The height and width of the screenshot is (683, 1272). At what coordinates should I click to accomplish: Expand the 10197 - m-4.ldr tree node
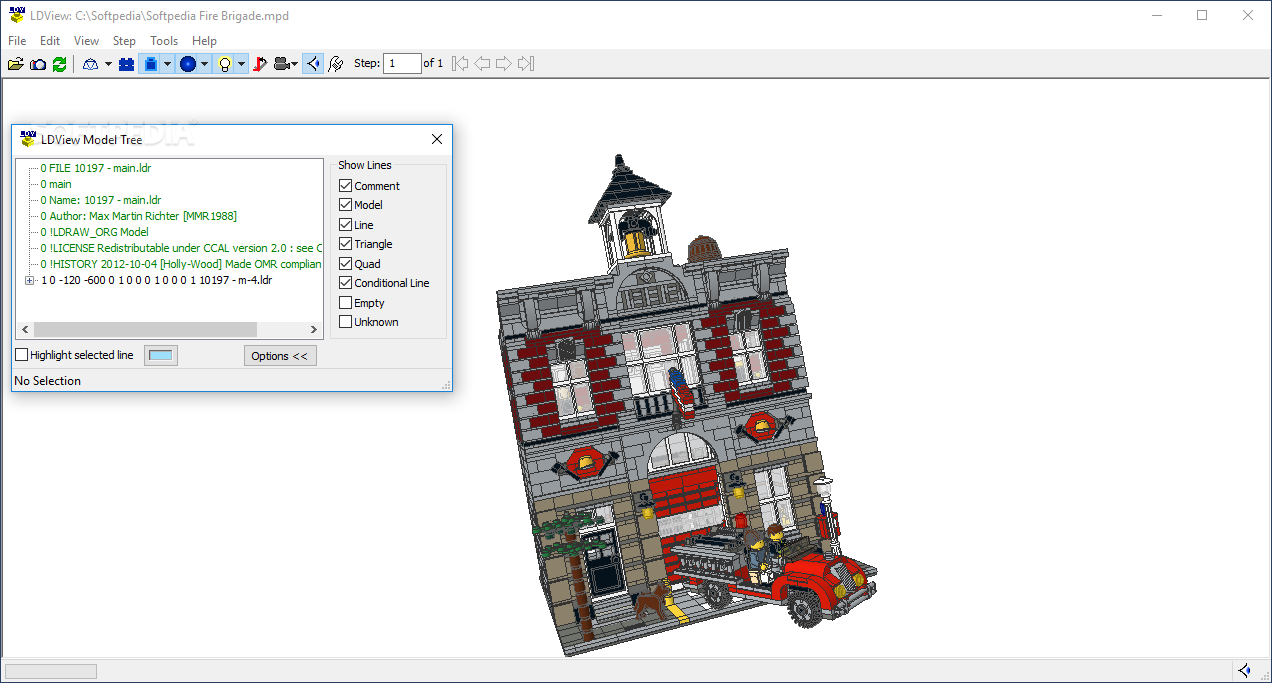pos(29,281)
